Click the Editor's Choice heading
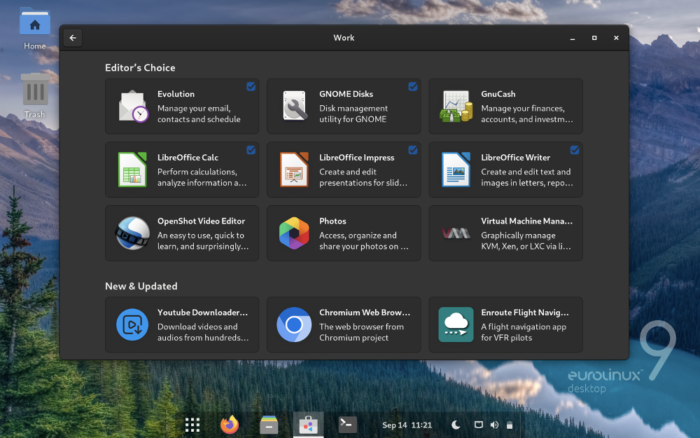Screen dimensions: 700x438 [x=140, y=68]
